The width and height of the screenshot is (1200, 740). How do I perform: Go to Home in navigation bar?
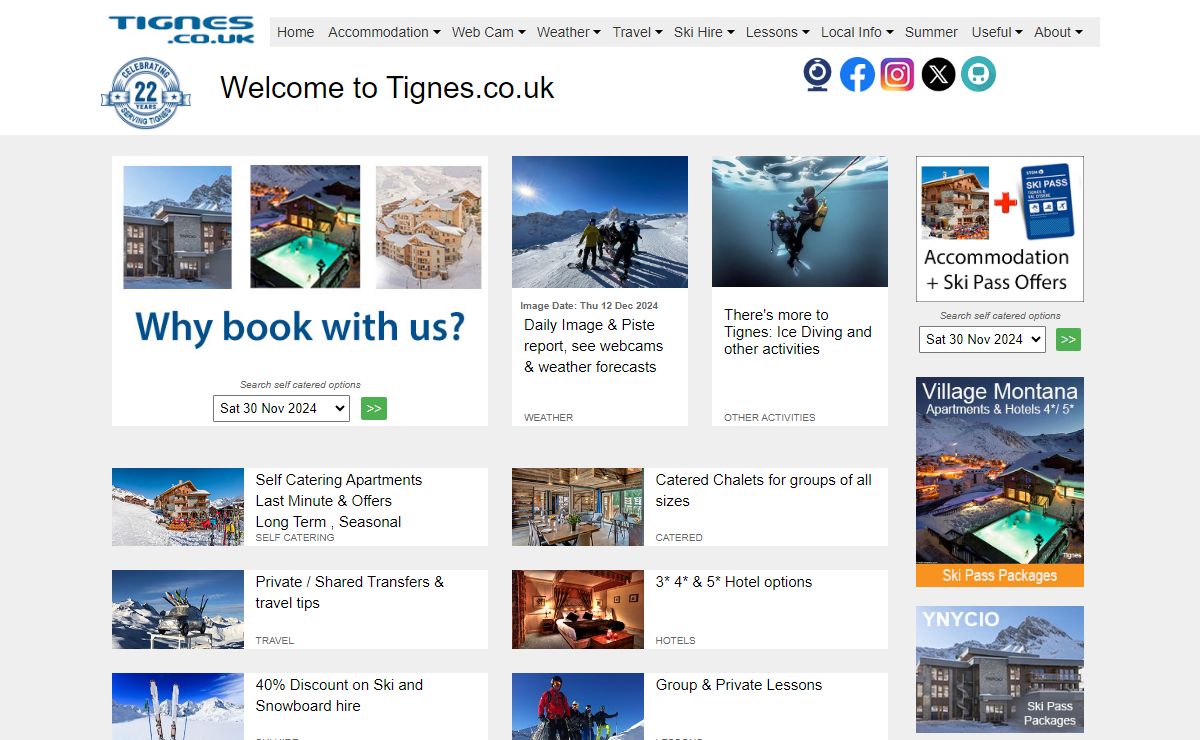coord(295,32)
